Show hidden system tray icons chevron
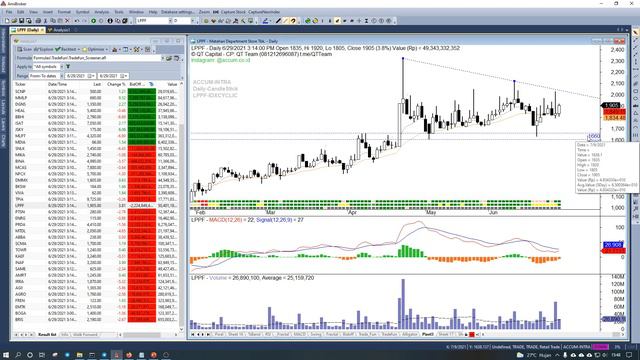Image resolution: width=640 pixels, height=360 pixels. 557,355
